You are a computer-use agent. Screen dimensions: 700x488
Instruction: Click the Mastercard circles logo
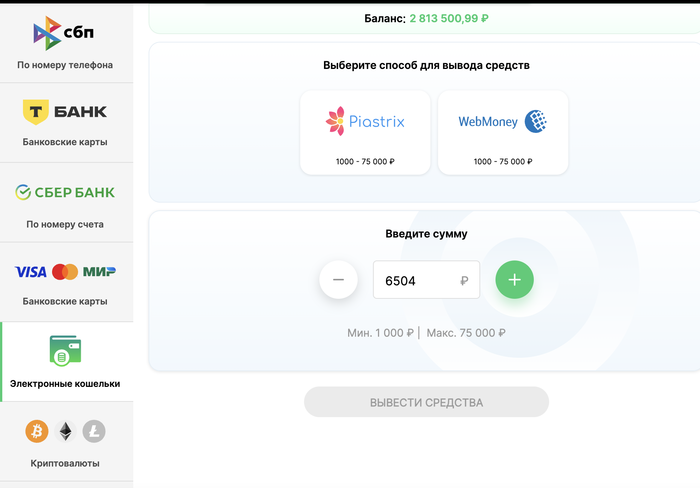tap(65, 272)
